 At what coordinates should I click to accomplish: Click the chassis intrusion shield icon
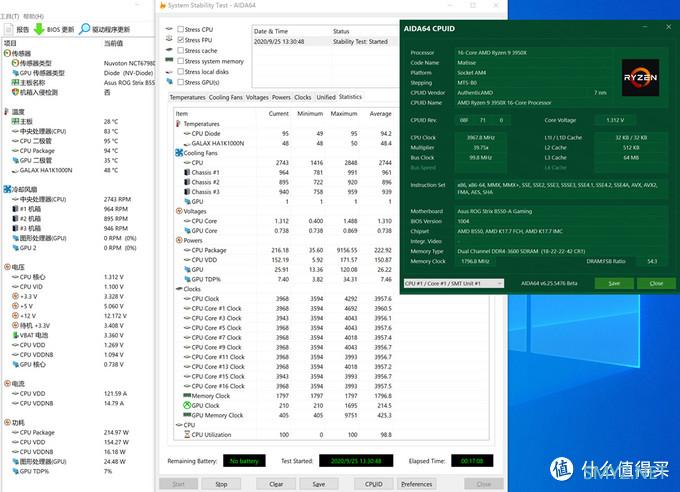[16, 92]
